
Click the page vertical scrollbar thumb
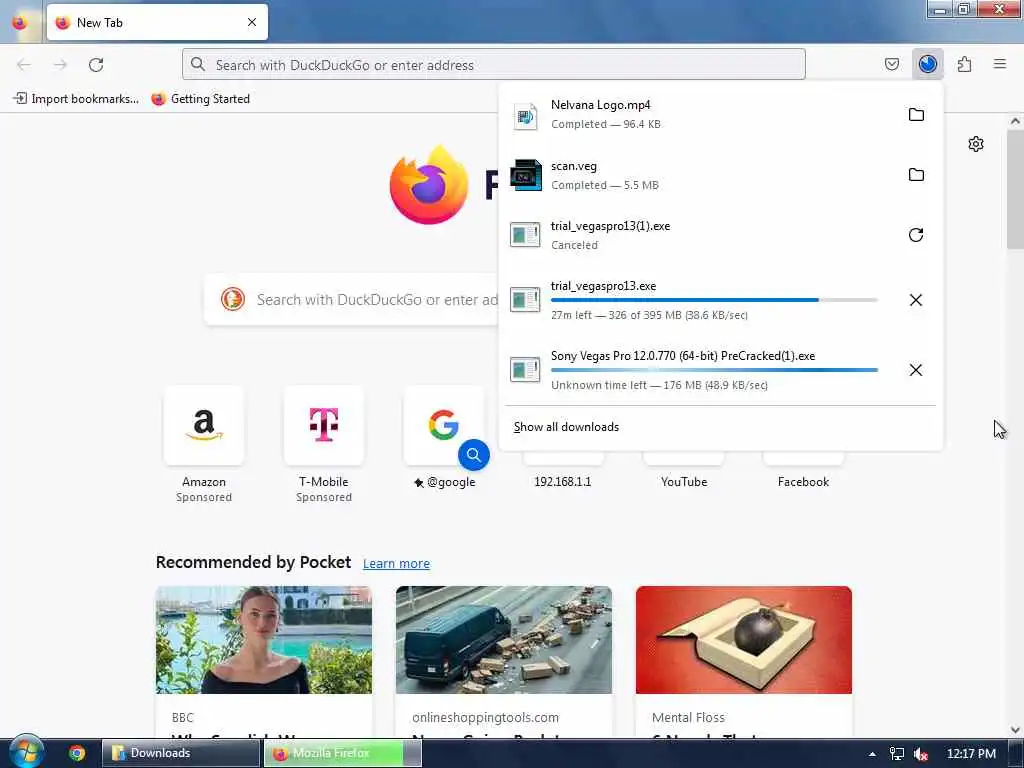tap(1015, 189)
